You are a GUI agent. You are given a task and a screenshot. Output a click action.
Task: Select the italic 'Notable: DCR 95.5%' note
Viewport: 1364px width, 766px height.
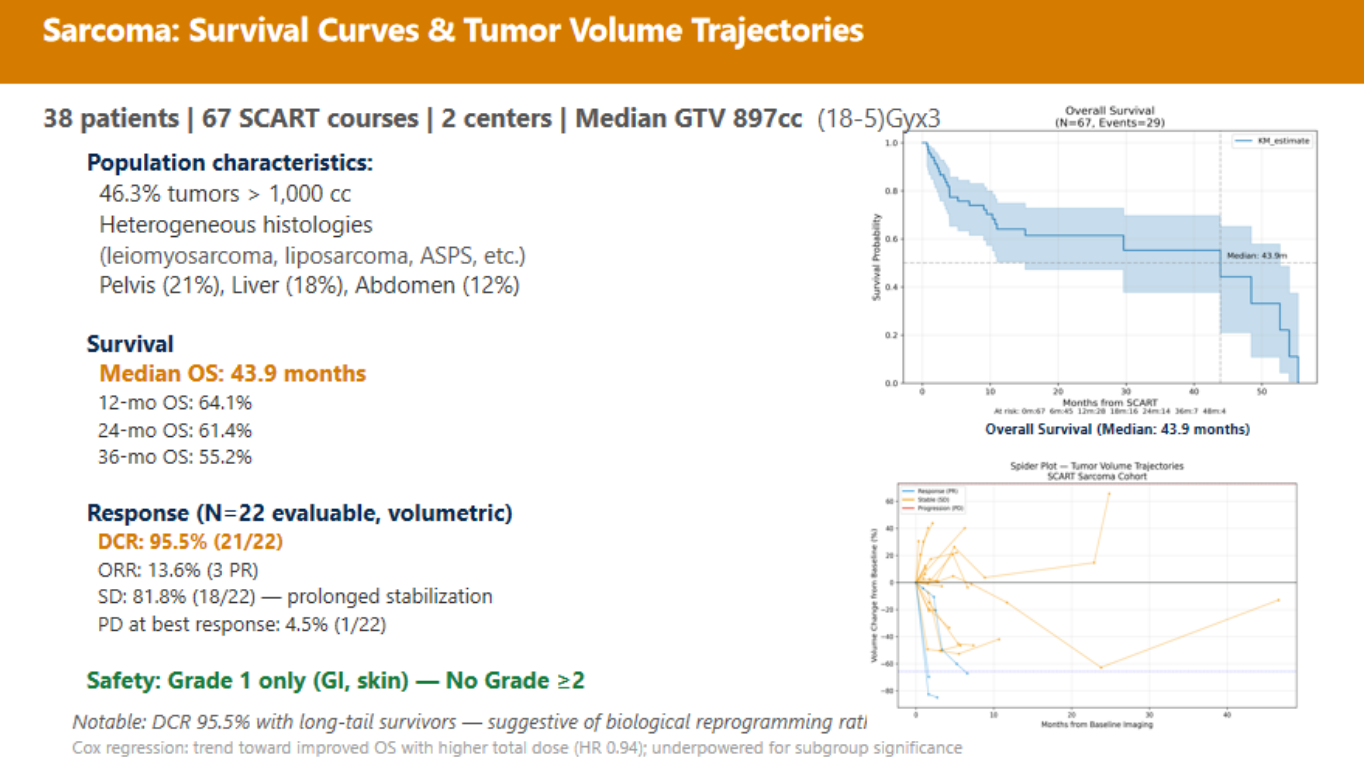468,721
